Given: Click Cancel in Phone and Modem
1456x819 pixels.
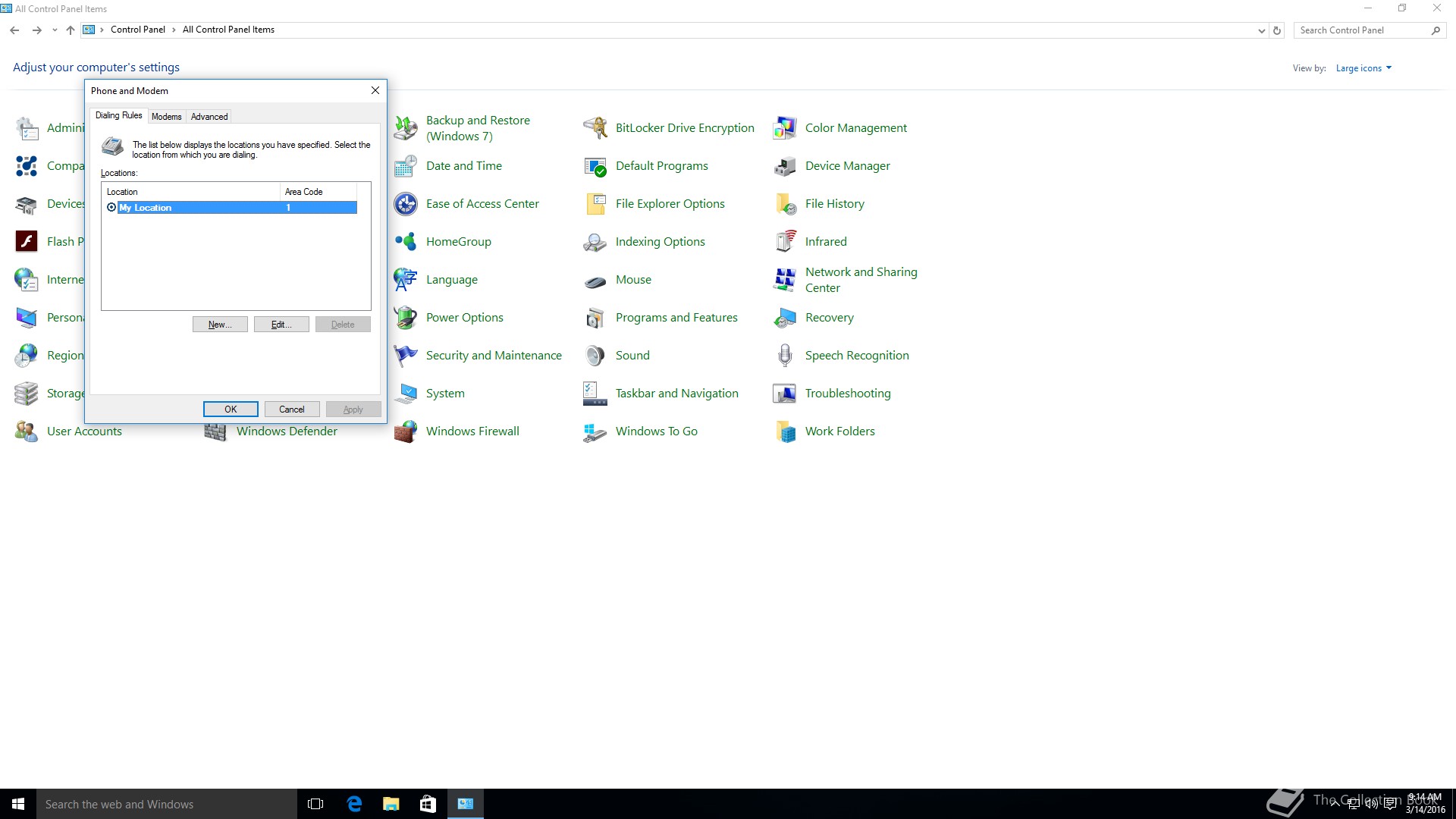Looking at the screenshot, I should click(x=292, y=409).
